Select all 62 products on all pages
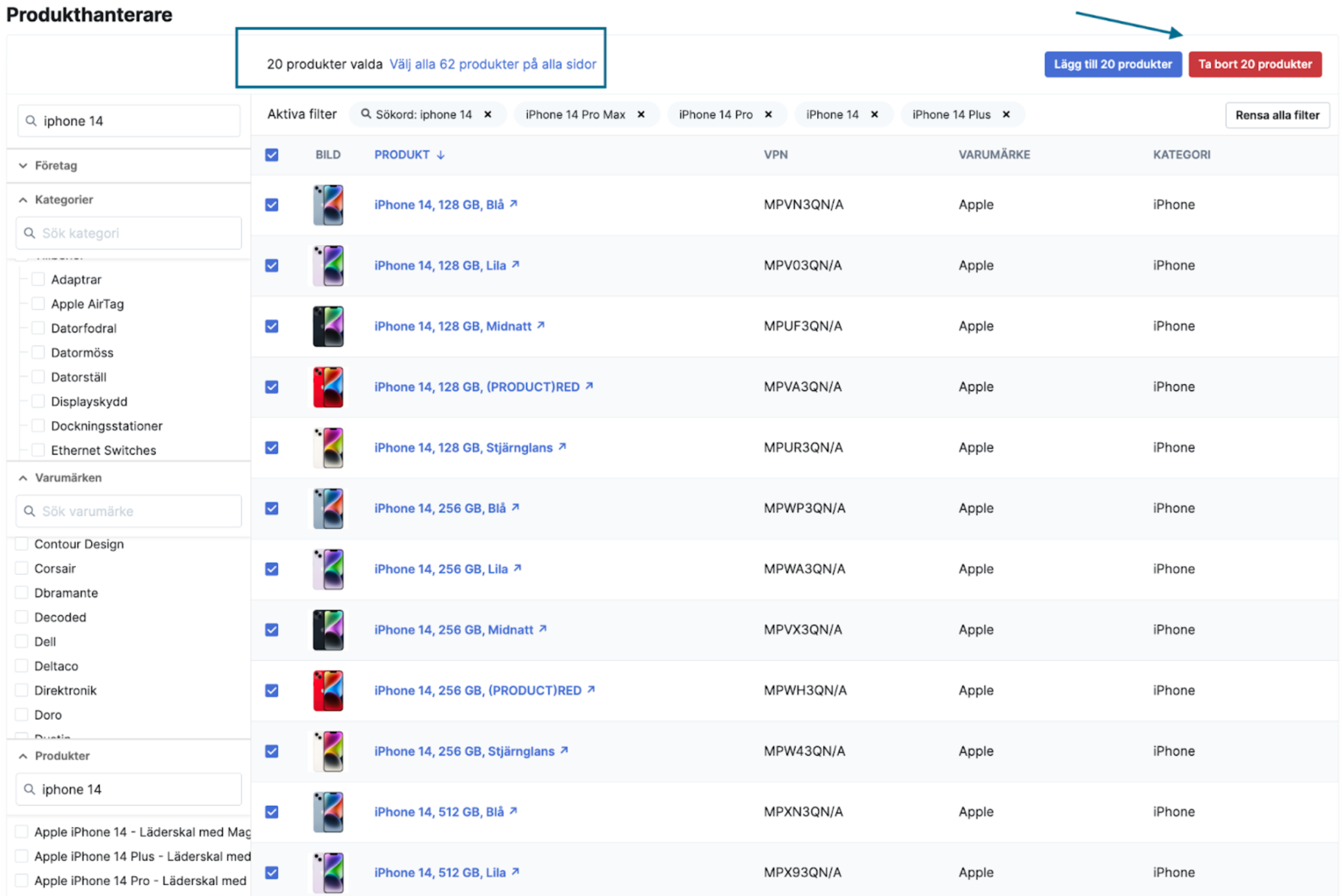 (x=493, y=64)
